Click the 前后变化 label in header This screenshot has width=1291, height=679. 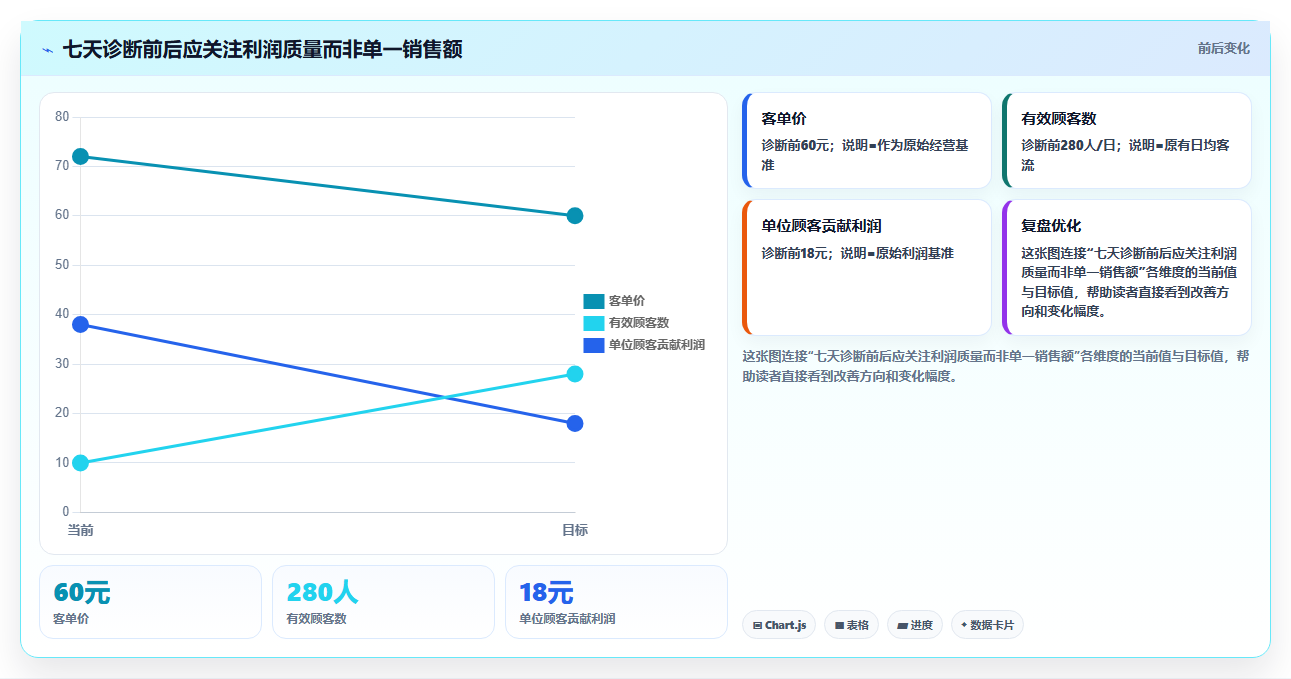(1223, 48)
